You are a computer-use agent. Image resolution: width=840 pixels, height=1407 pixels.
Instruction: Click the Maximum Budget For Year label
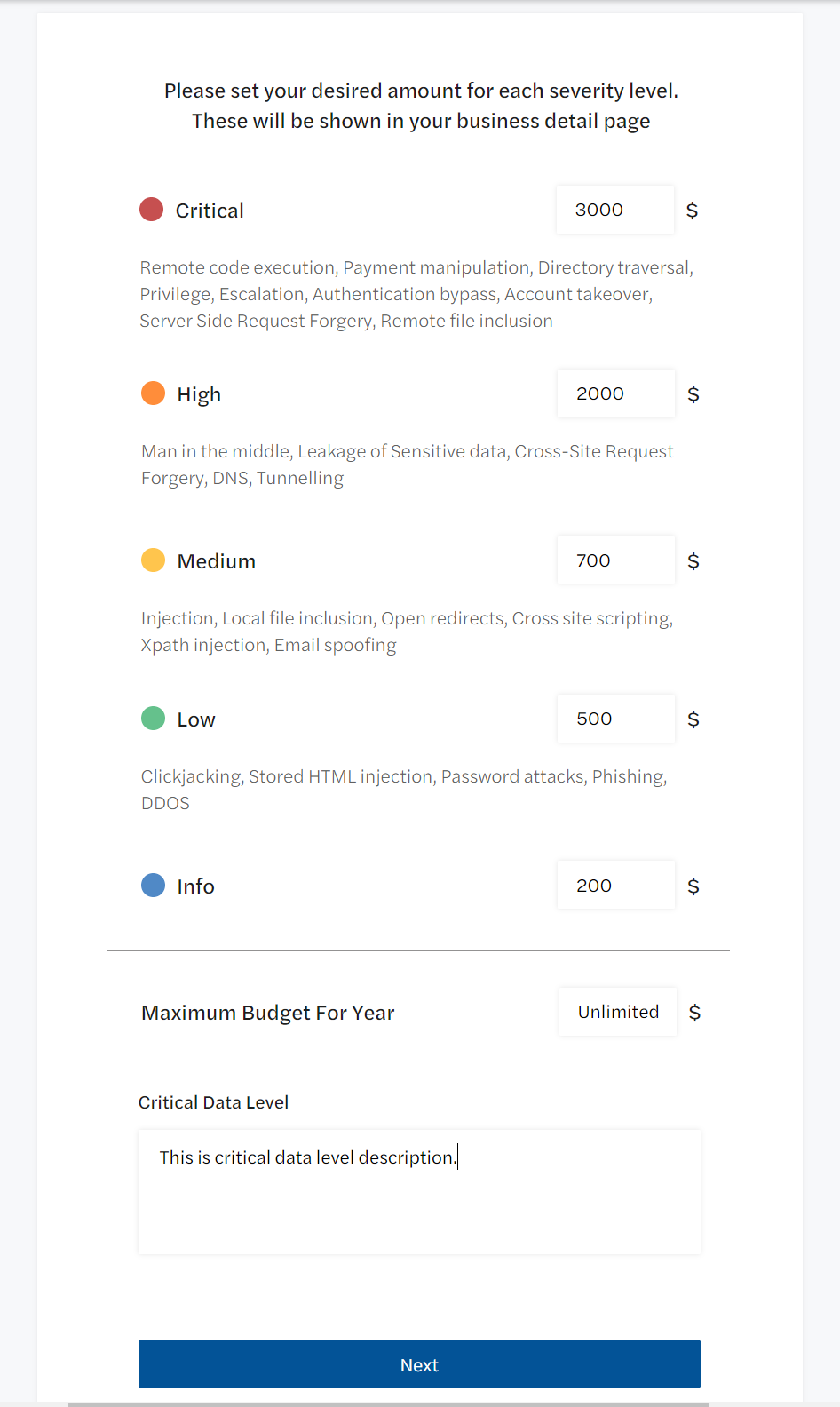[267, 1013]
